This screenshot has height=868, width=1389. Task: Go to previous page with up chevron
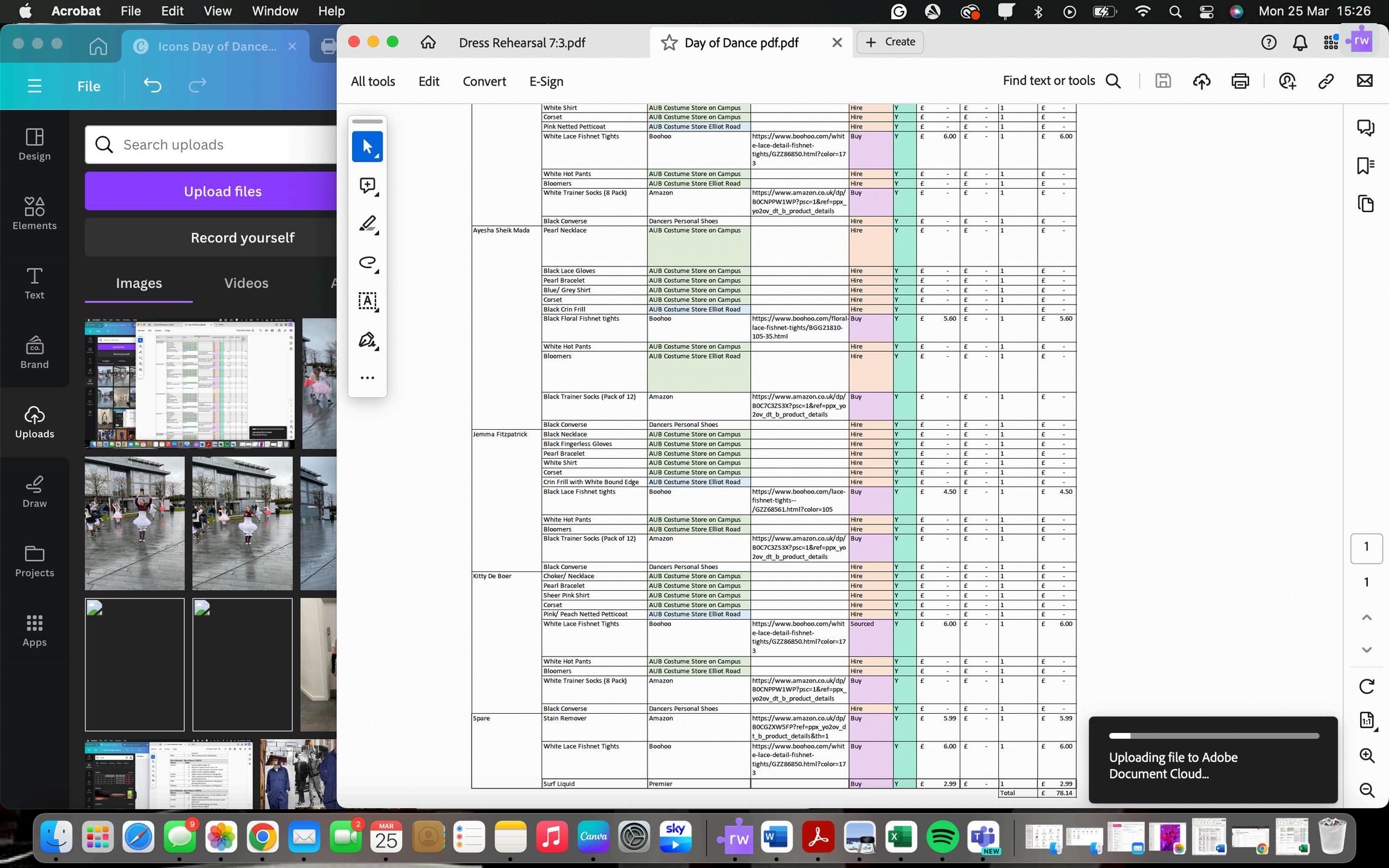point(1366,617)
